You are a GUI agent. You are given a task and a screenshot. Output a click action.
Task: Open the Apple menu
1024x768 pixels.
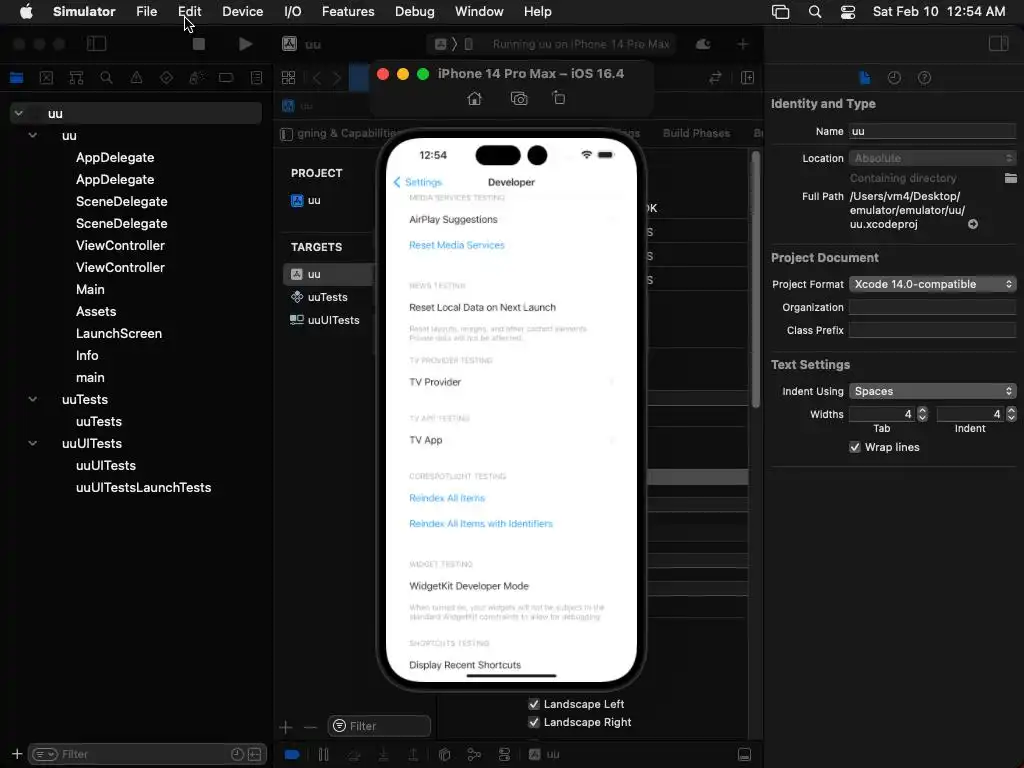26,11
